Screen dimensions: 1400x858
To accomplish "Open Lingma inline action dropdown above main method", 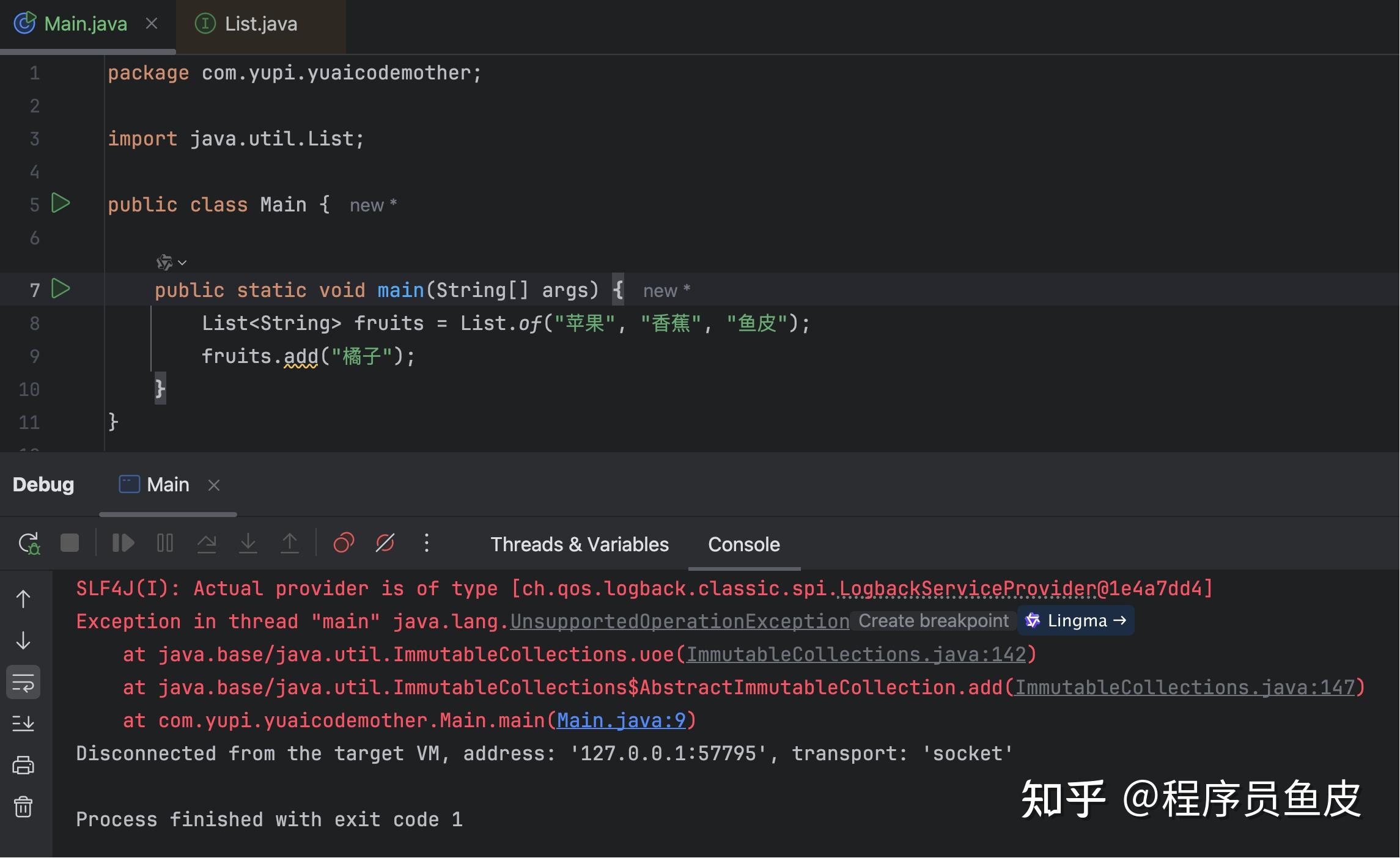I will point(171,263).
